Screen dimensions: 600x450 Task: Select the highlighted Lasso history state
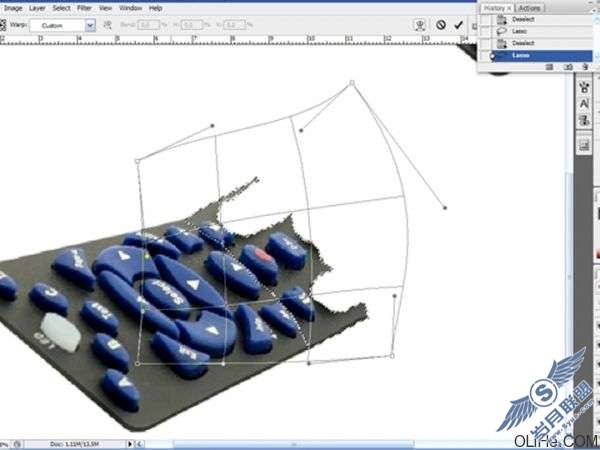pos(541,55)
